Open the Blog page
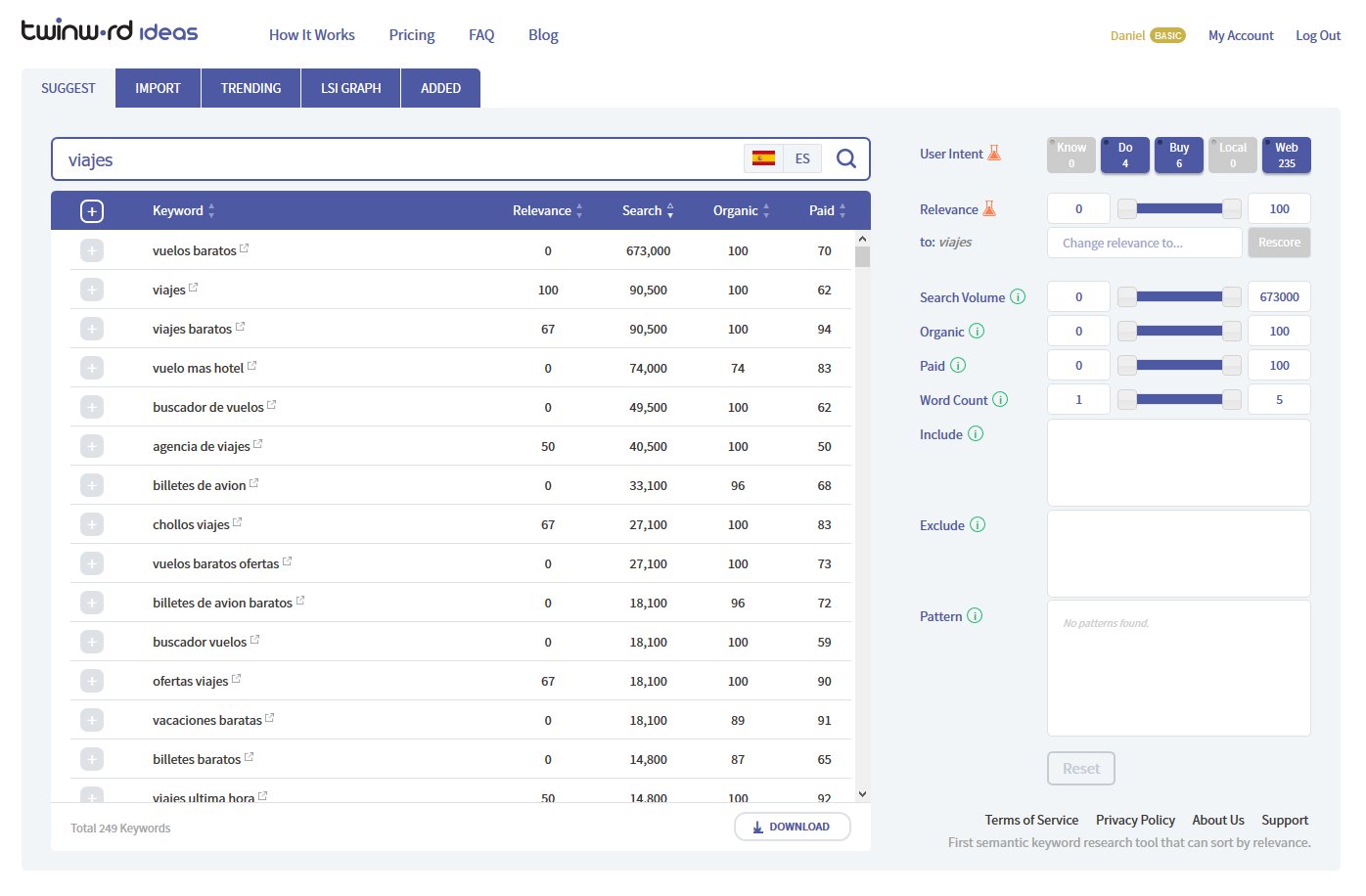 pos(543,35)
